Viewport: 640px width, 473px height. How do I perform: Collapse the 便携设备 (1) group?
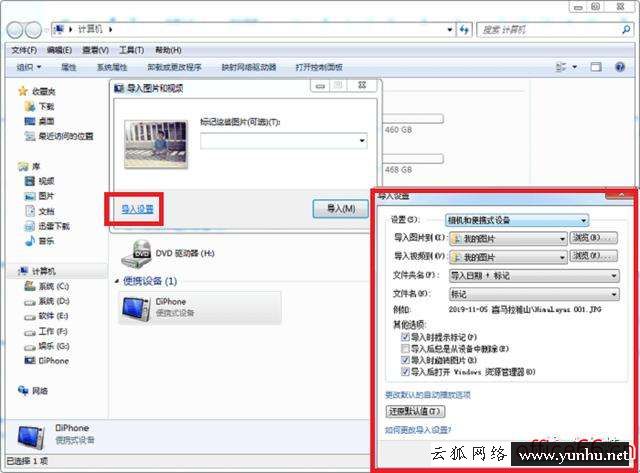point(117,281)
